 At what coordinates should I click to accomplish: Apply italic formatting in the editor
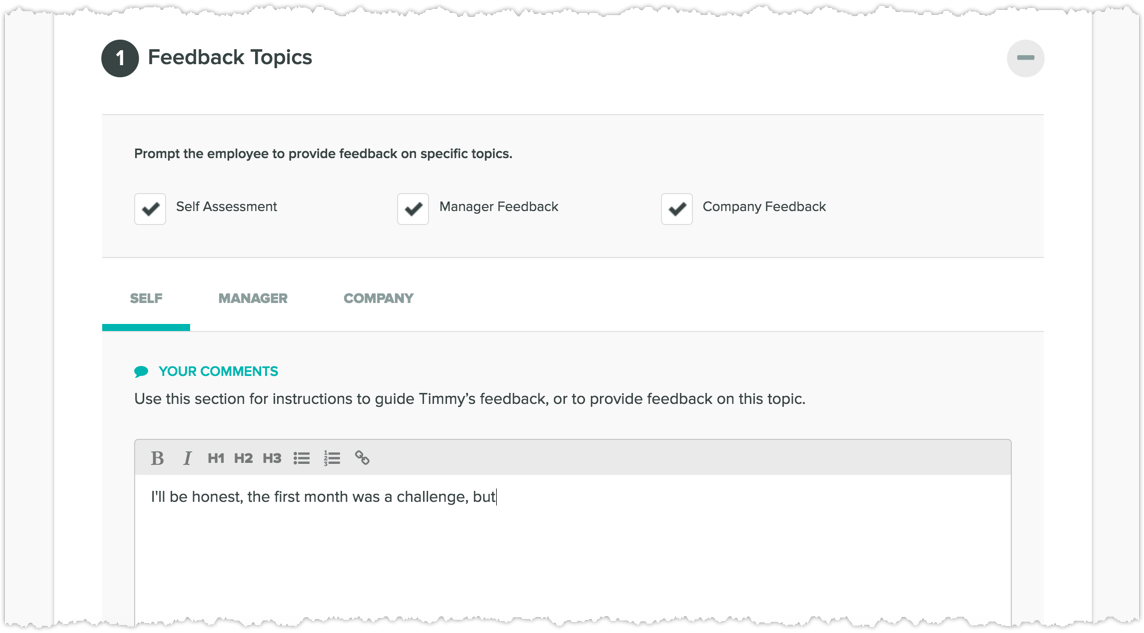187,457
